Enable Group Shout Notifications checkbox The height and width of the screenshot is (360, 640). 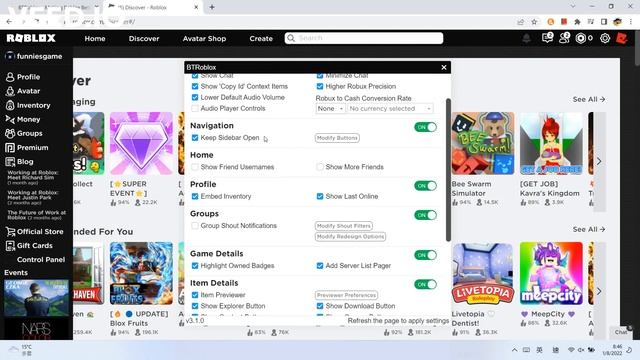(x=195, y=226)
